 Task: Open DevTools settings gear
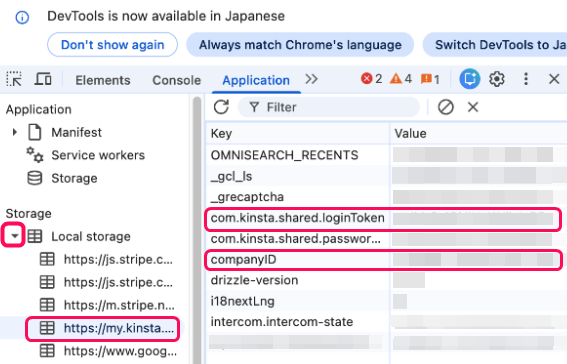pos(496,79)
